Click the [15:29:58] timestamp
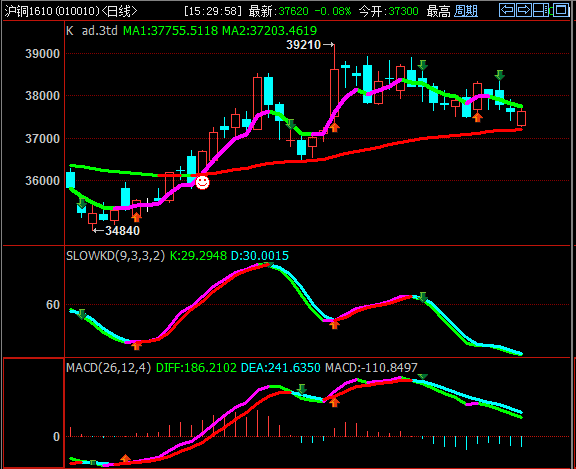Screen dimensions: 576x469 coord(213,11)
